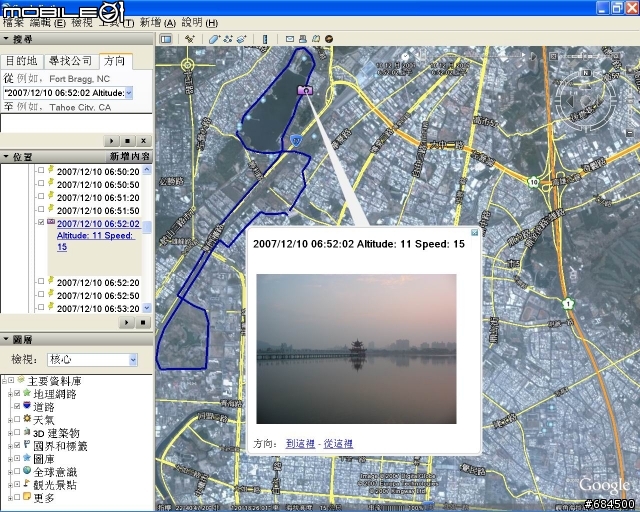640x512 pixels.
Task: Check the 2007/12/10 06:50:20 checkbox
Action: point(41,170)
